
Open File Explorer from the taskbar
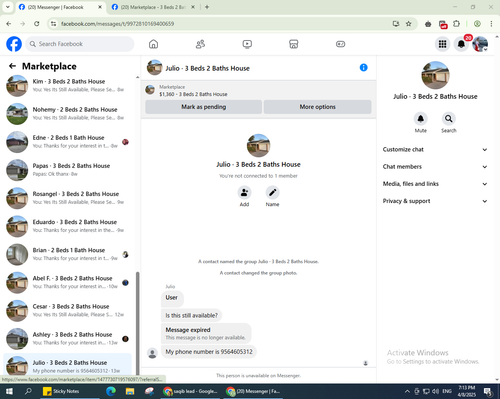pos(130,391)
